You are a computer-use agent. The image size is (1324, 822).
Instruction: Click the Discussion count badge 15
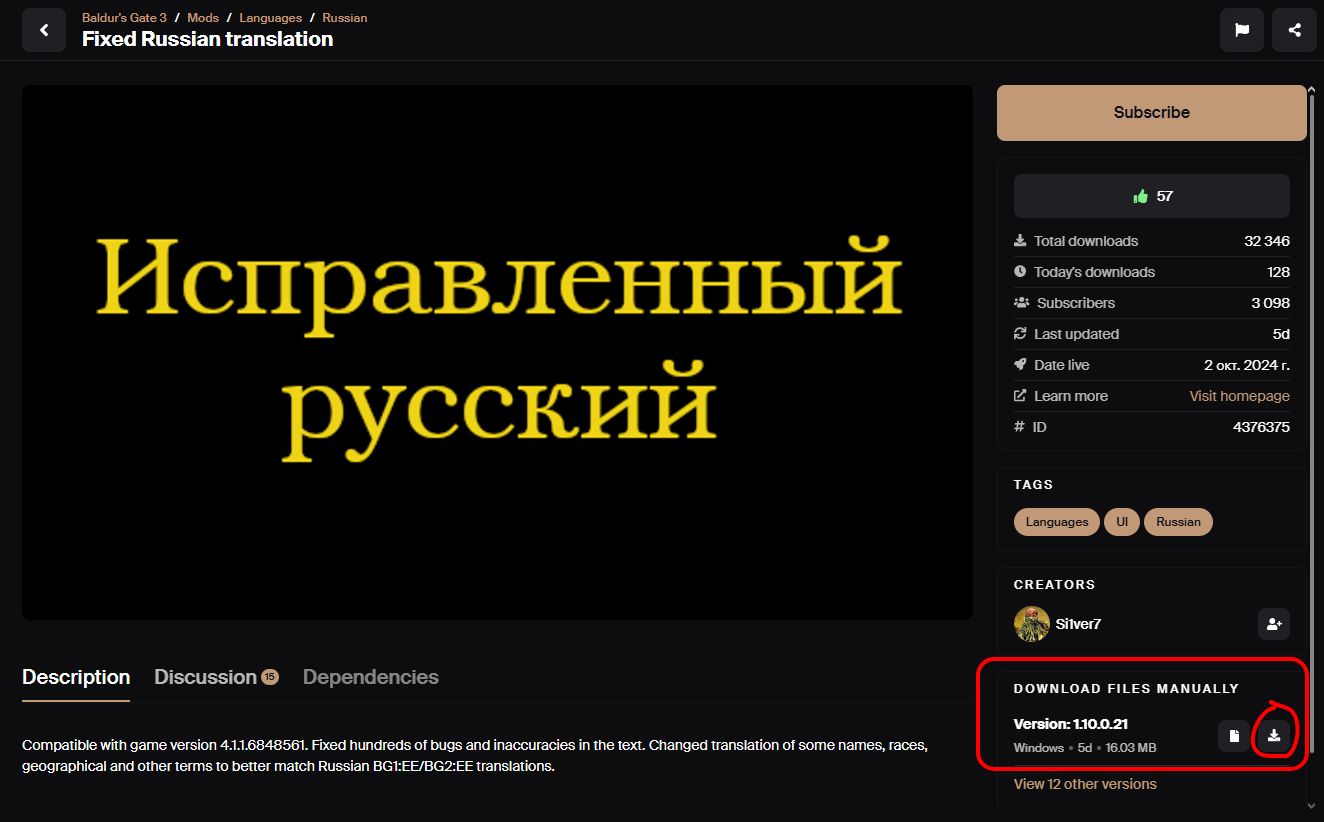[270, 677]
